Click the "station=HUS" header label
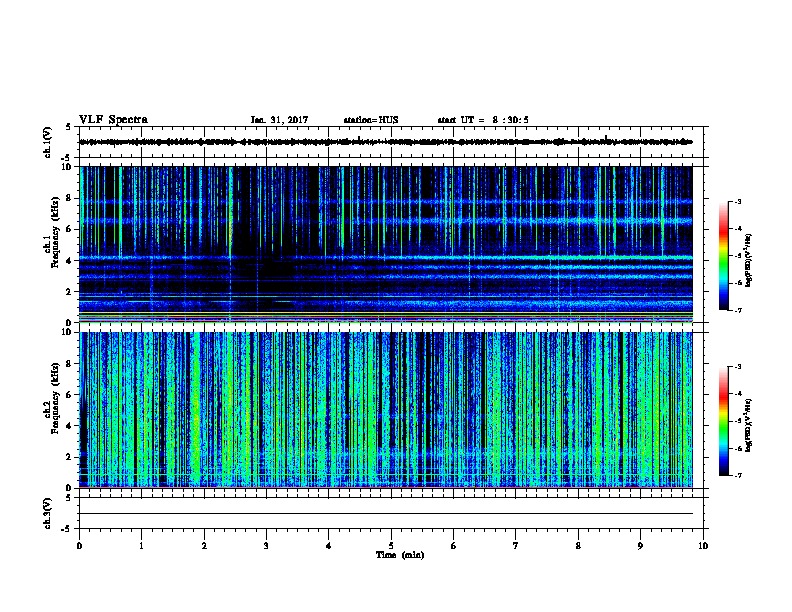This screenshot has width=792, height=612. pyautogui.click(x=371, y=120)
